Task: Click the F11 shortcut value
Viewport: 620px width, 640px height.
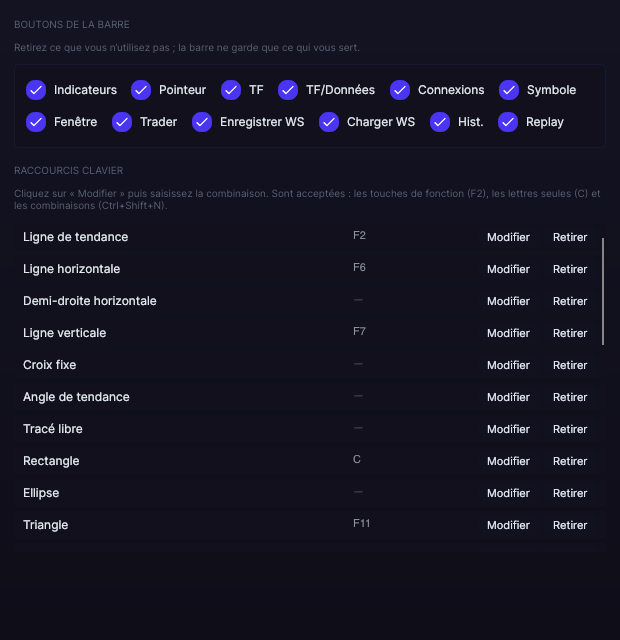Action: [361, 523]
